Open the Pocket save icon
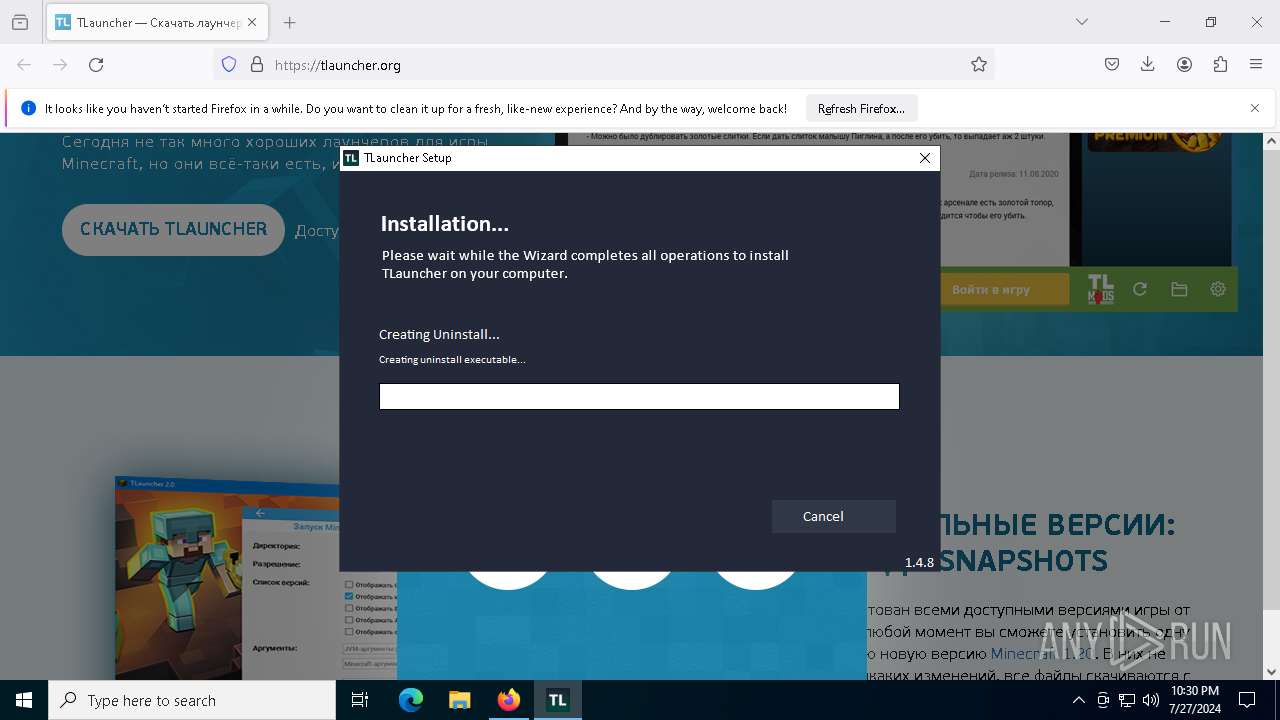This screenshot has width=1280, height=720. coord(1112,65)
